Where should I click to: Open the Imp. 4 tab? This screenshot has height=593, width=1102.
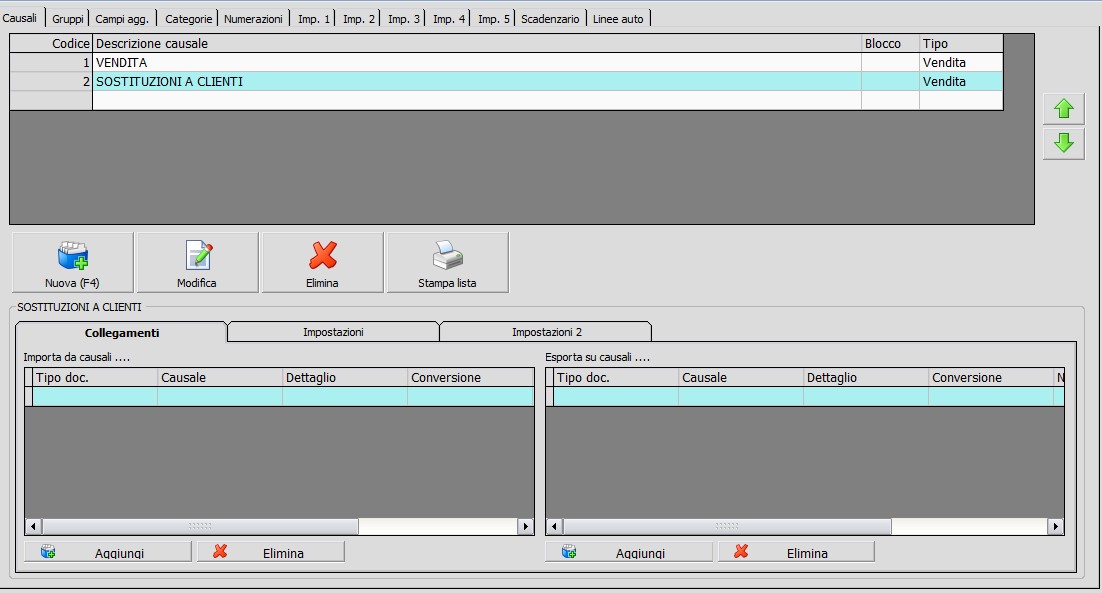448,19
